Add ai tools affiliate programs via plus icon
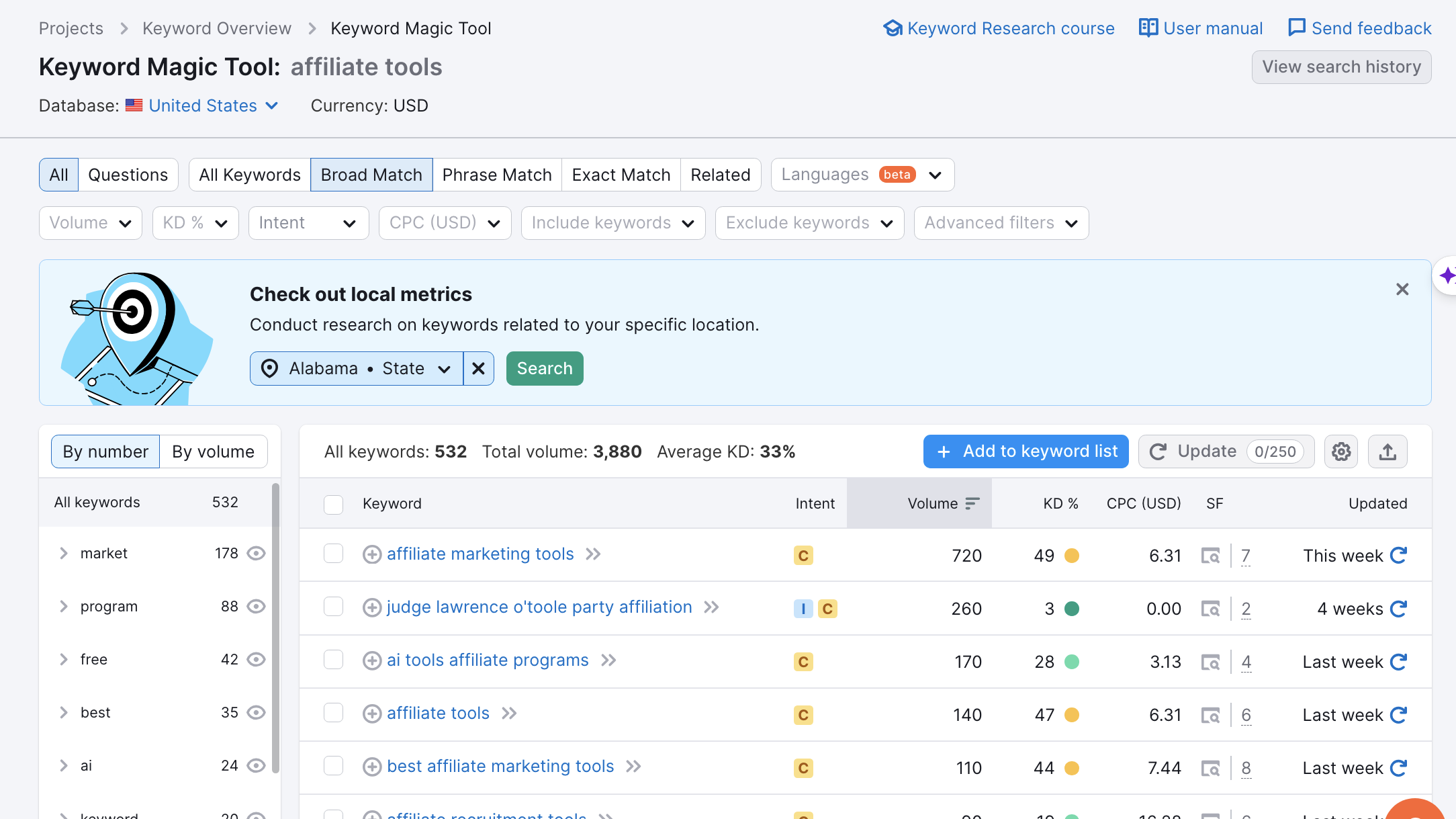This screenshot has width=1456, height=819. point(372,660)
